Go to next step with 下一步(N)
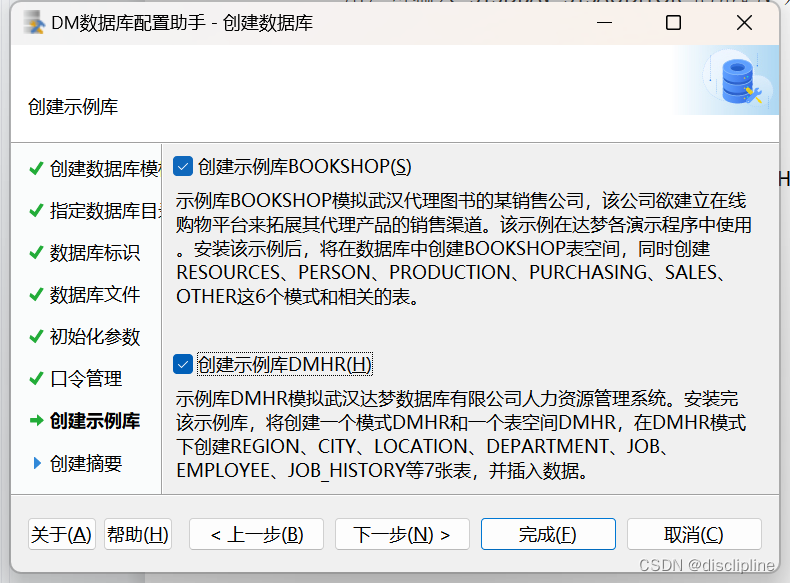Viewport: 790px width, 583px height. click(x=402, y=534)
